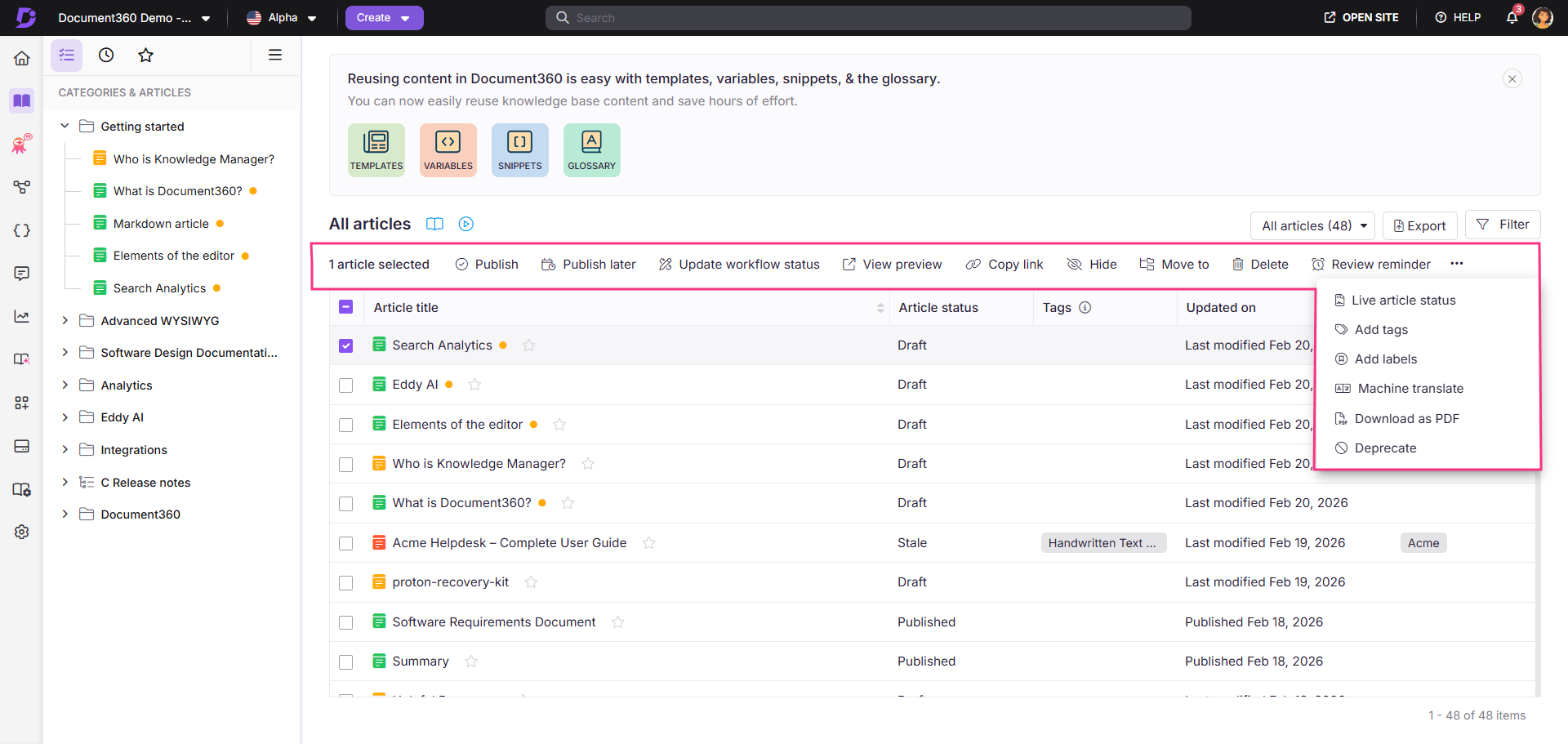Open the Widgets panel icon in sidebar
The width and height of the screenshot is (1568, 744).
click(21, 403)
